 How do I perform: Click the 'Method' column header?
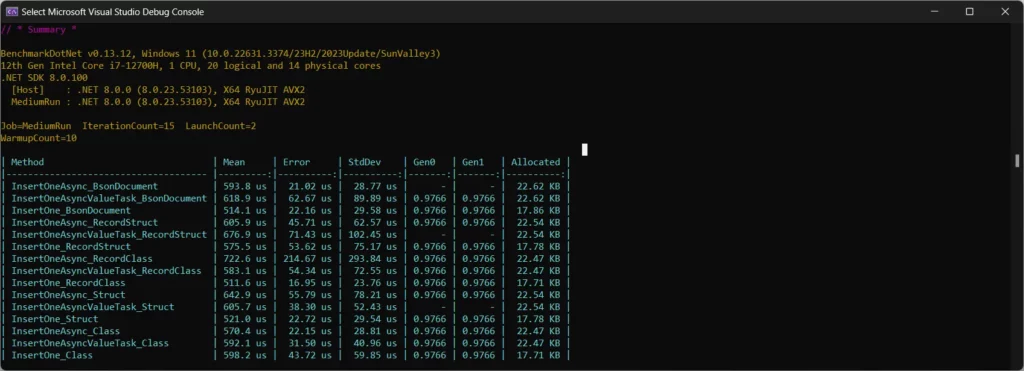click(x=27, y=162)
